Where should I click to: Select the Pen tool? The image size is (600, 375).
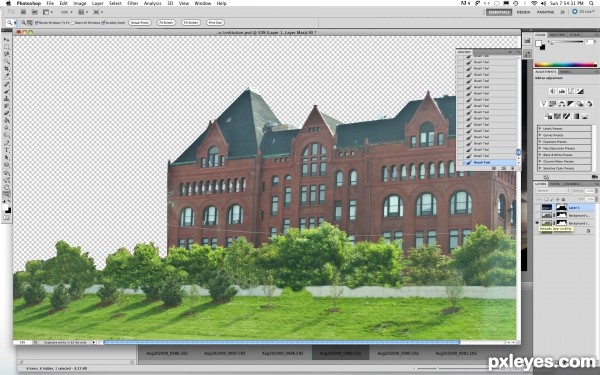click(7, 143)
